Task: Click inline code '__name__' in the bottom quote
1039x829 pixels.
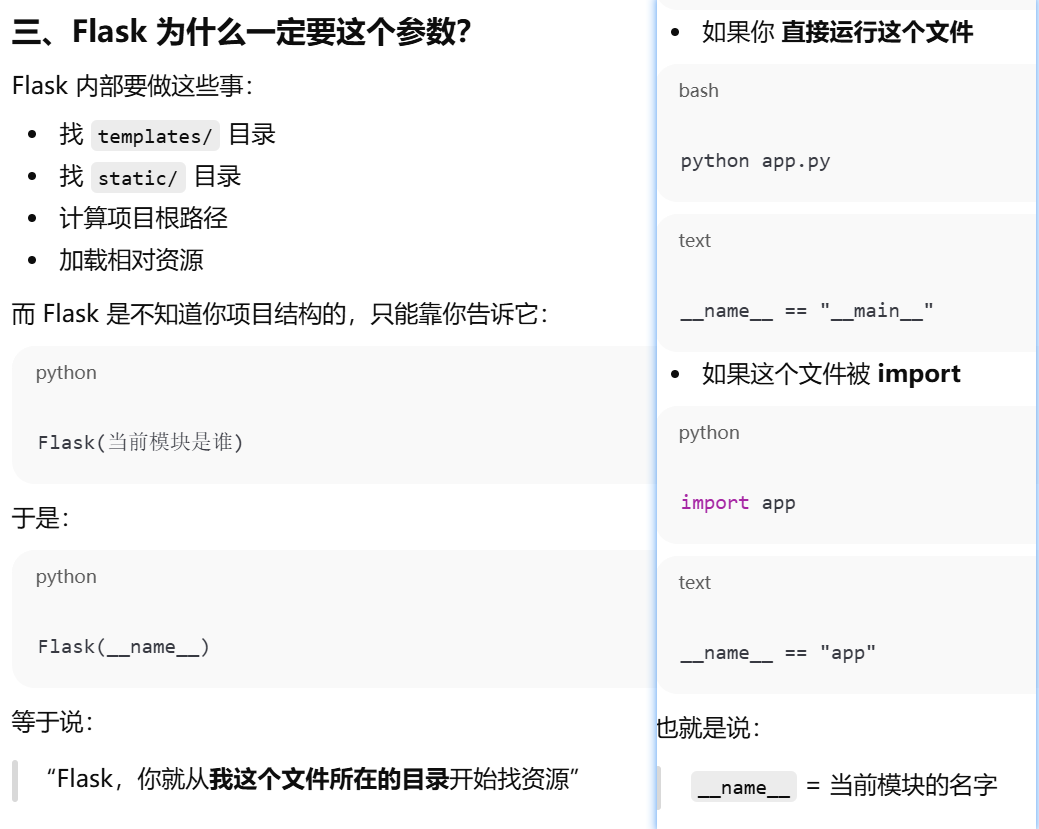Action: 743,787
